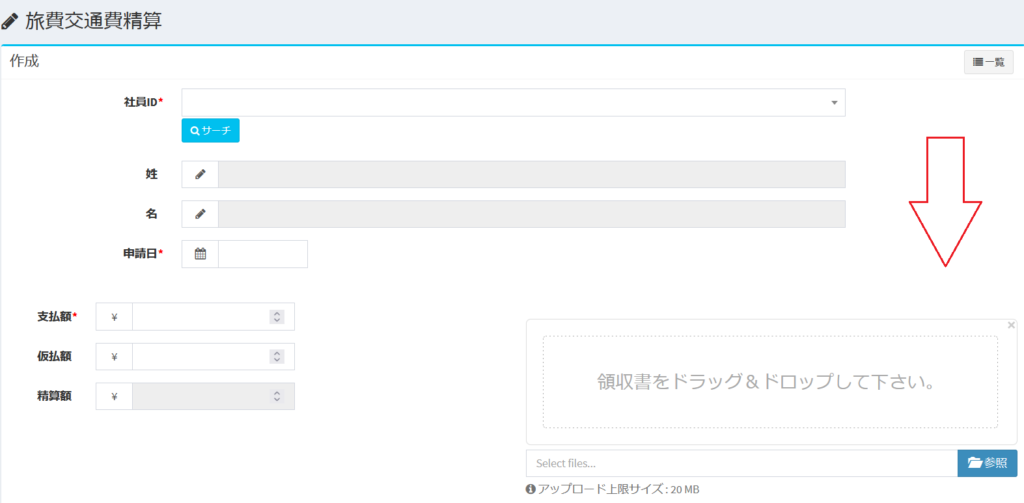Click the 姓 text field
1024x503 pixels.
(532, 174)
